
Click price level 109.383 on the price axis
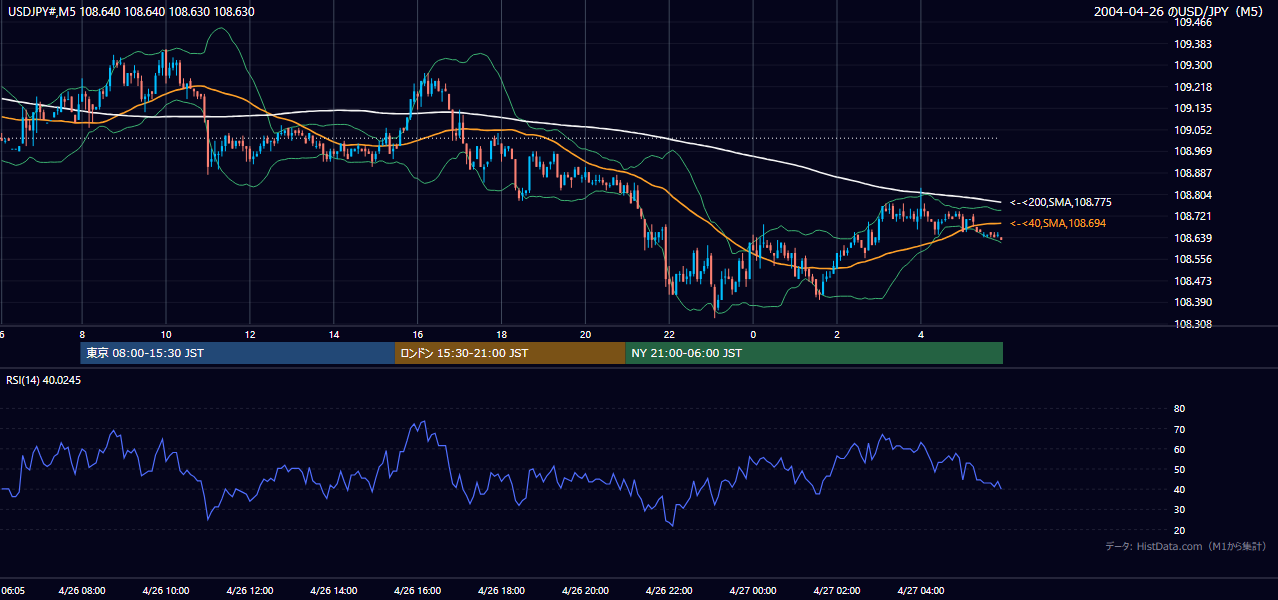coord(1192,44)
